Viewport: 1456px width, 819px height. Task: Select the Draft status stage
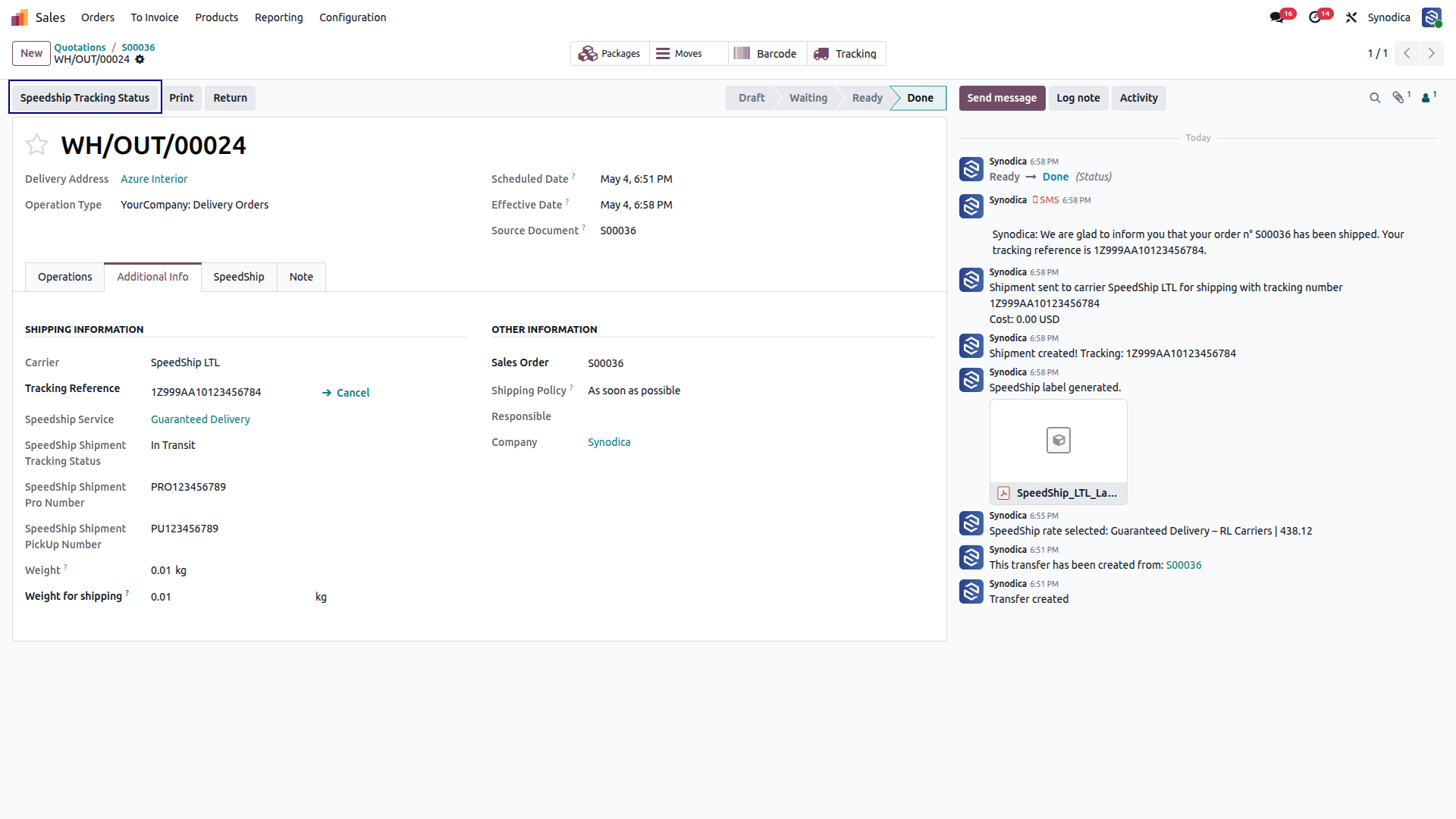tap(752, 98)
